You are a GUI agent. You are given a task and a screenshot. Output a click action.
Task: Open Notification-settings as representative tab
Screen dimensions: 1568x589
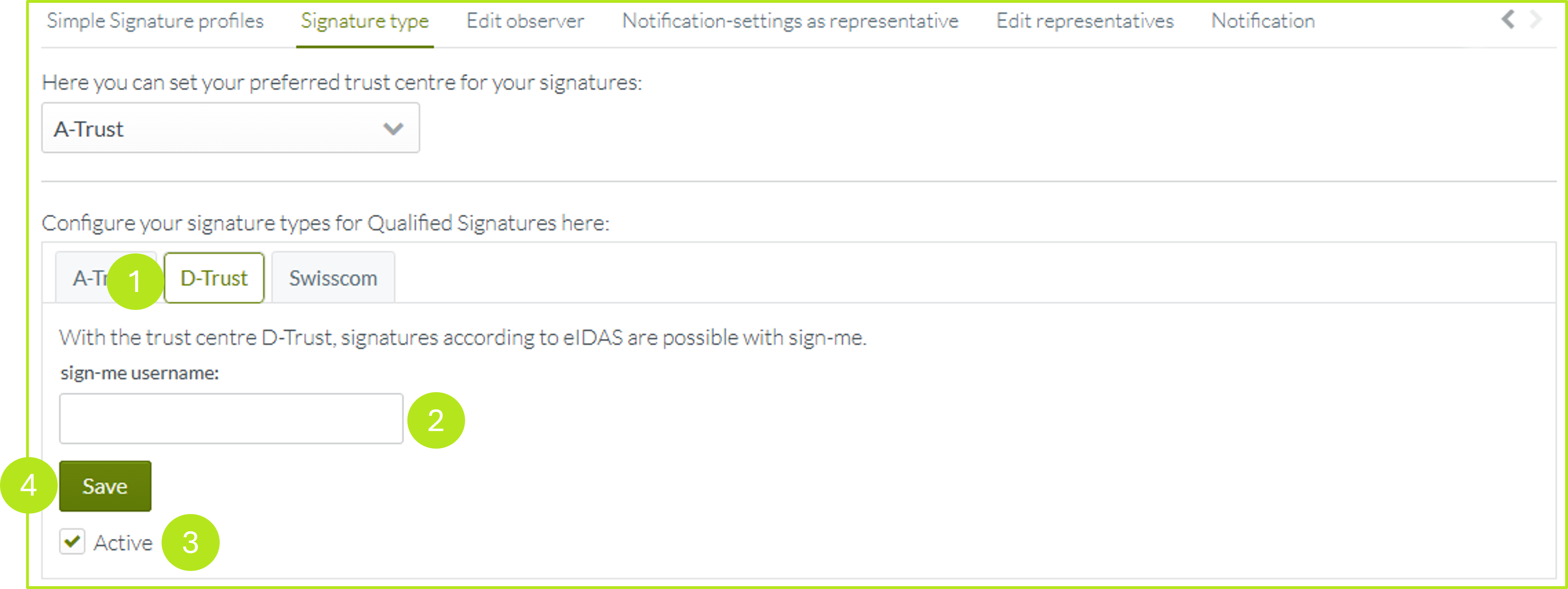789,21
